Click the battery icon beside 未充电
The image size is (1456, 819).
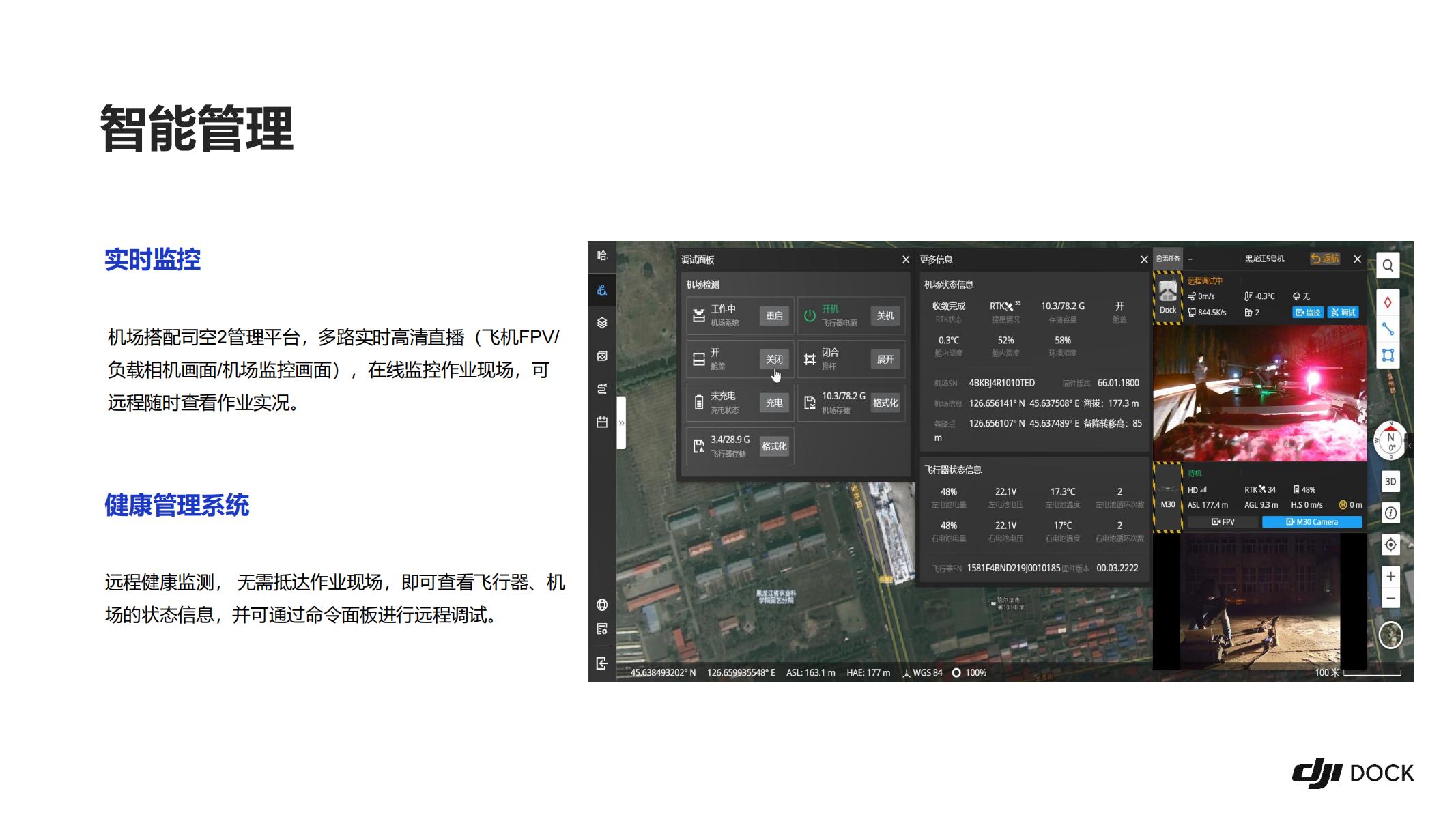click(x=699, y=403)
